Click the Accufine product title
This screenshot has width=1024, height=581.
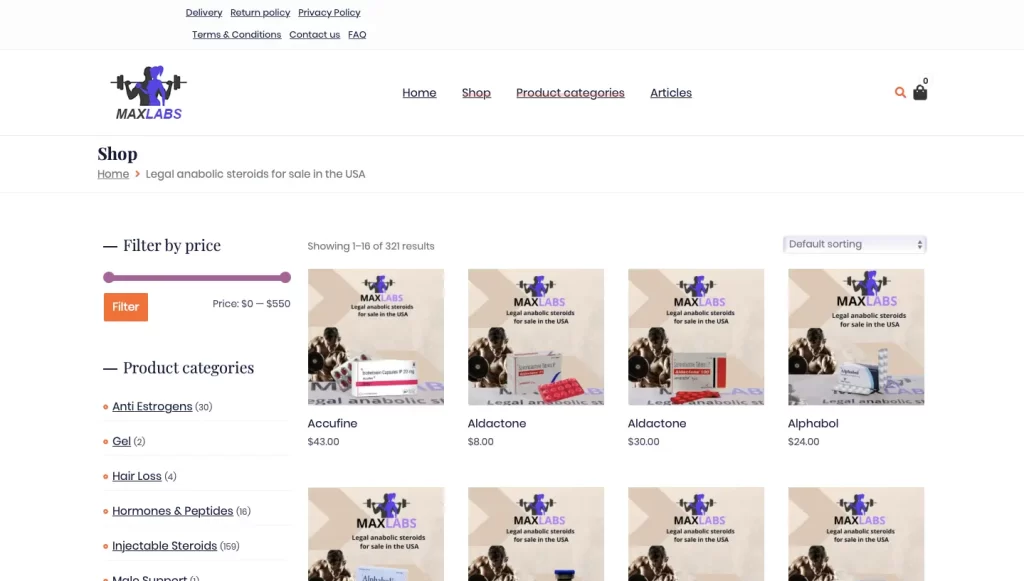(x=332, y=424)
